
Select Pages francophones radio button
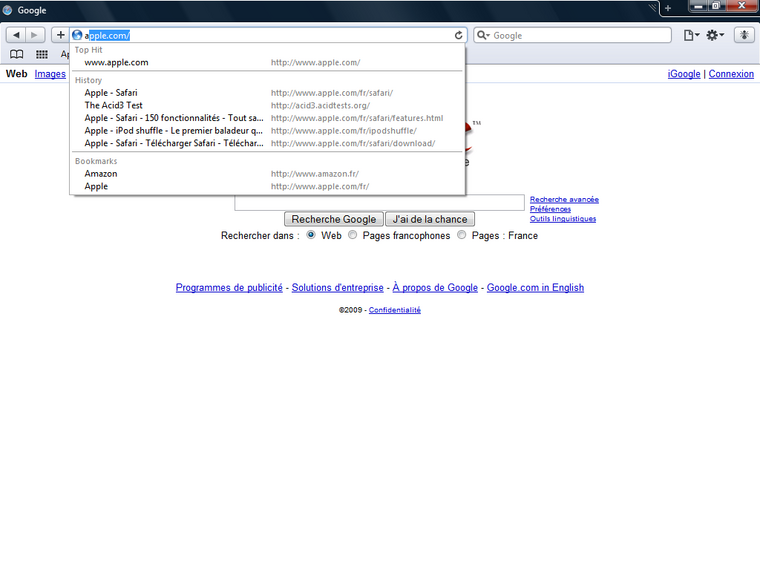pyautogui.click(x=353, y=235)
